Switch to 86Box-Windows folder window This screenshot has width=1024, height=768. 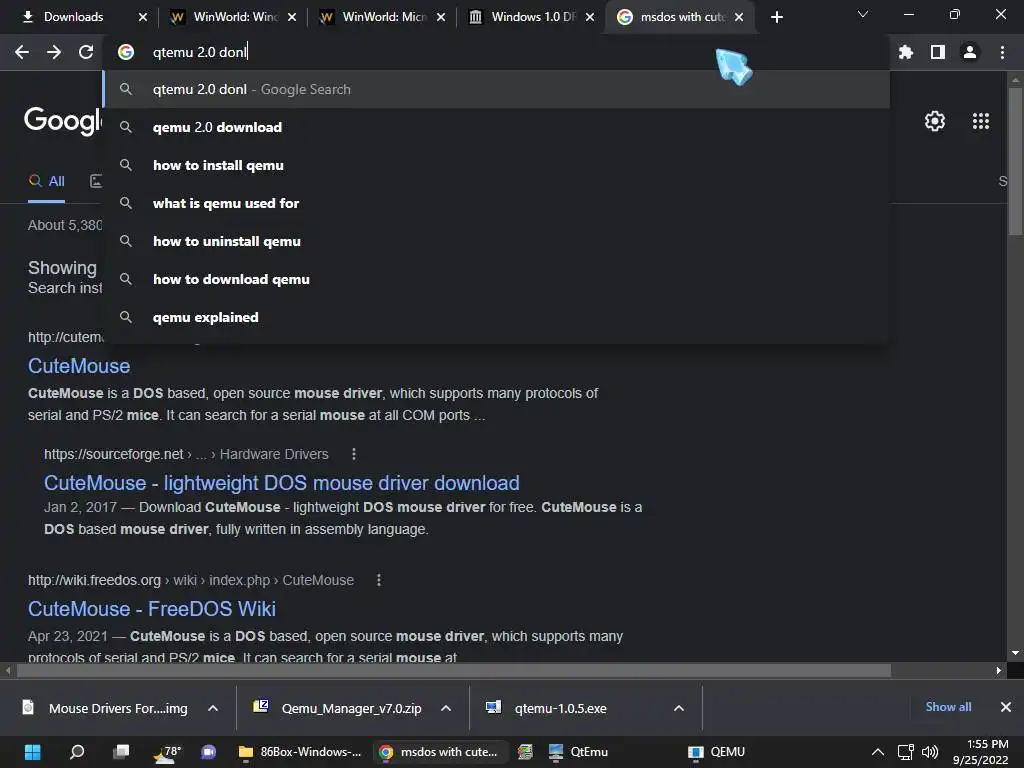pos(300,752)
